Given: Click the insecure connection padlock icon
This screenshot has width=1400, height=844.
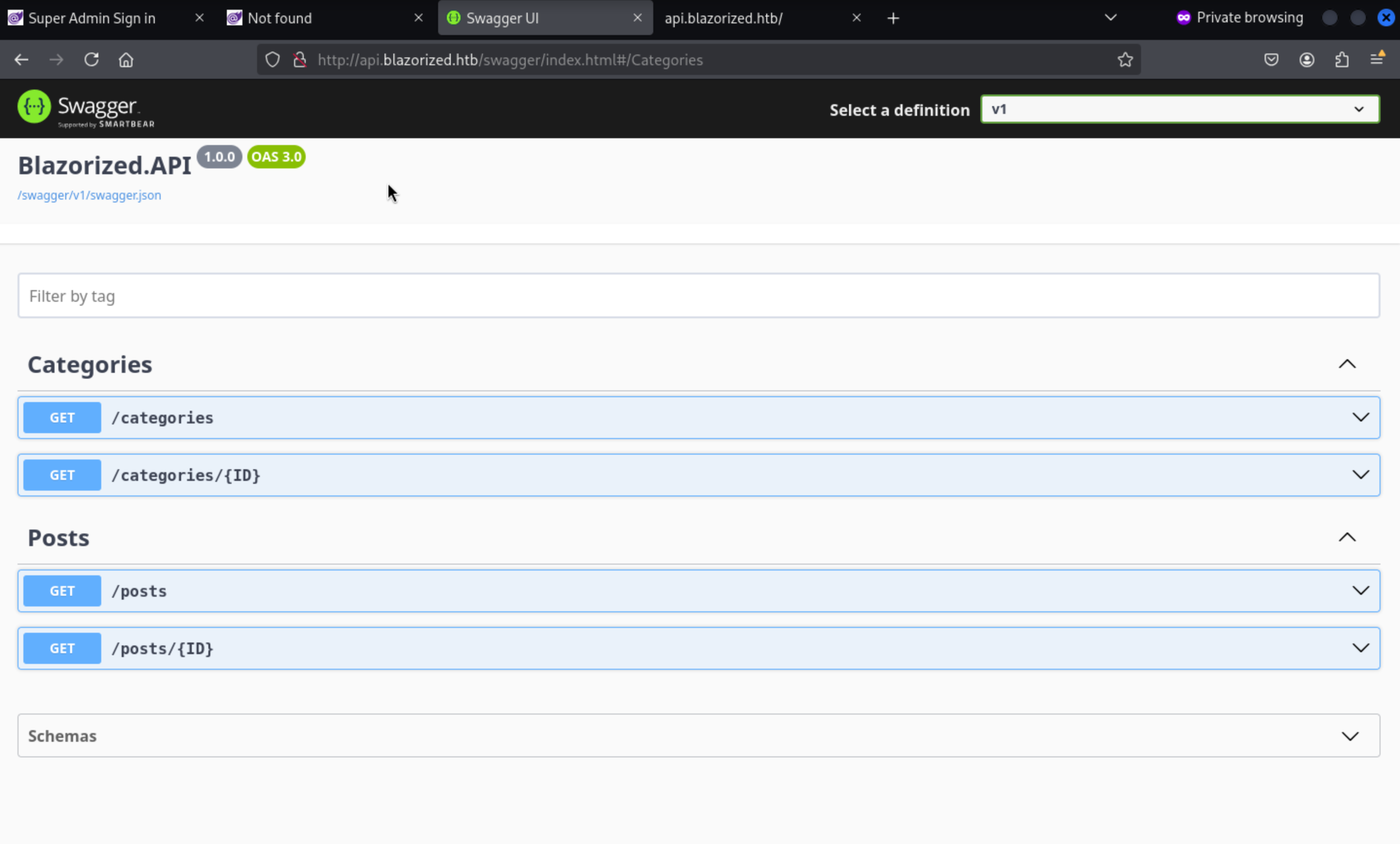Looking at the screenshot, I should pos(300,60).
